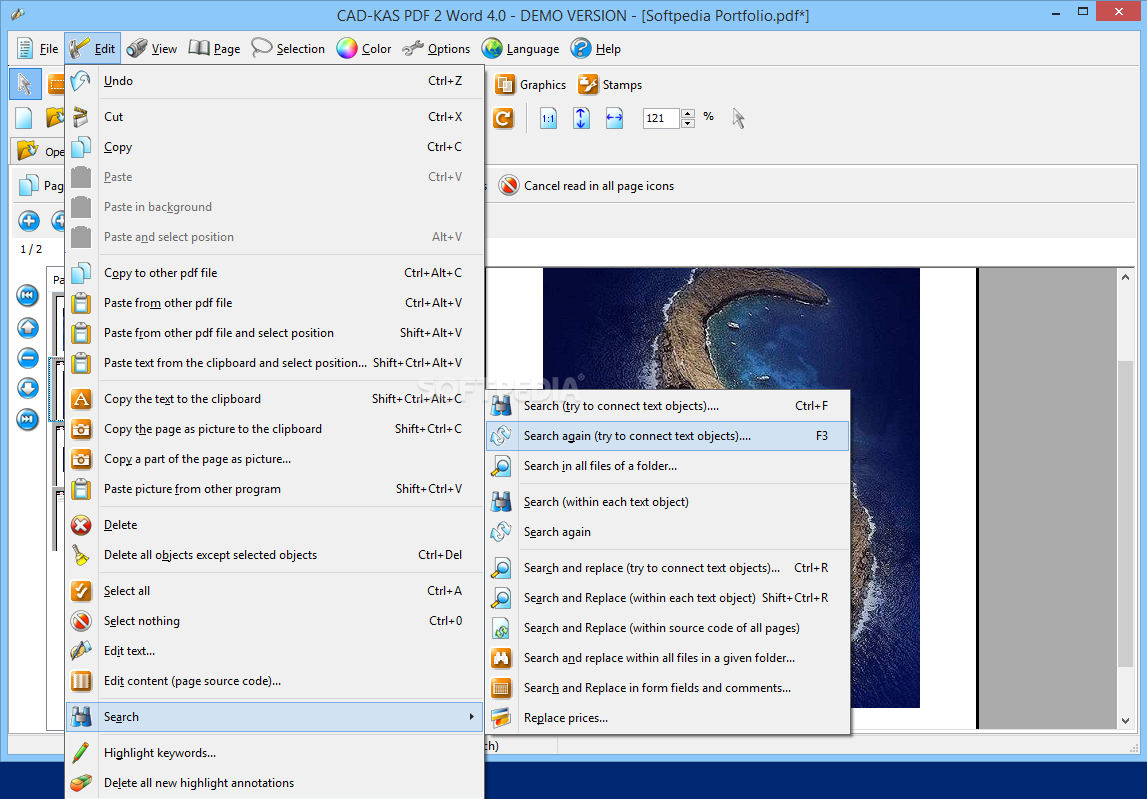Click the zoom percentage input field
Screen dimensions: 1147x799
(x=660, y=118)
